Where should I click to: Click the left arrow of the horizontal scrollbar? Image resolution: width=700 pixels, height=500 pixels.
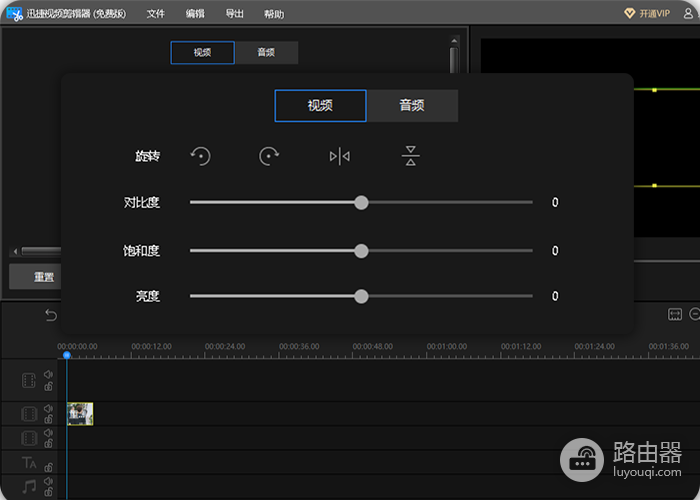[15, 252]
